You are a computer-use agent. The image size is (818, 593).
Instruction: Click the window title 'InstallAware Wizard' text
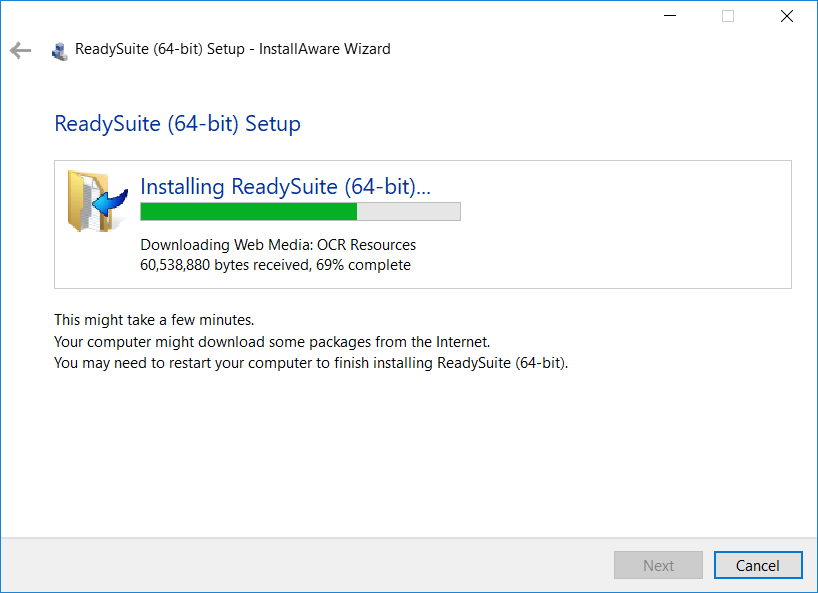[x=324, y=49]
